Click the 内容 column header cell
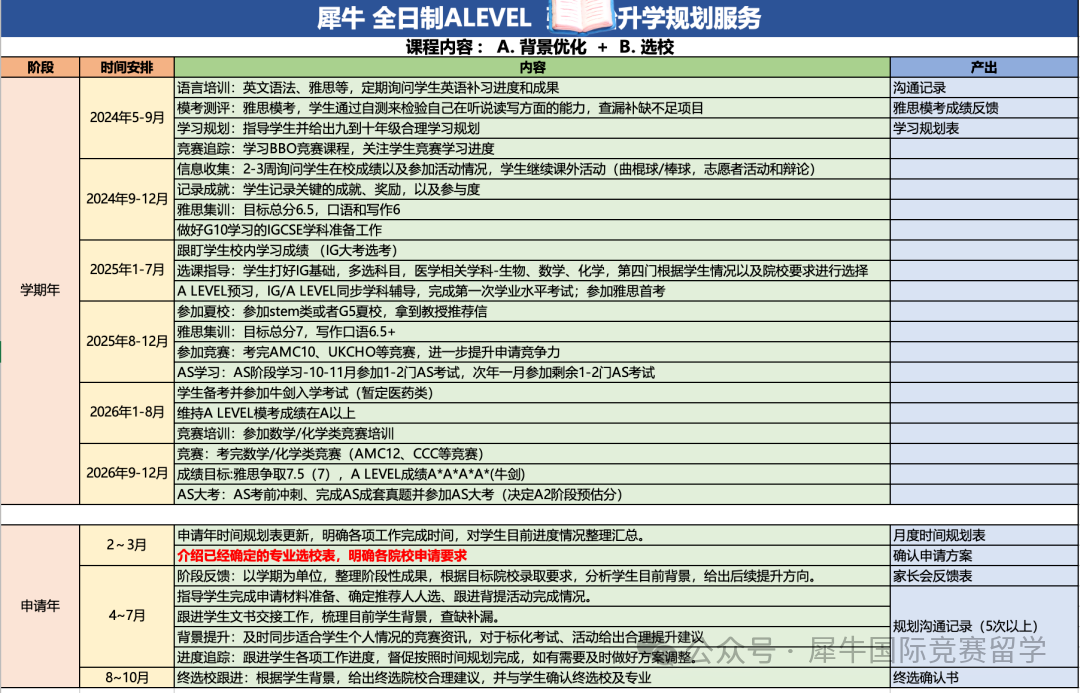Viewport: 1080px width, 693px height. 533,68
